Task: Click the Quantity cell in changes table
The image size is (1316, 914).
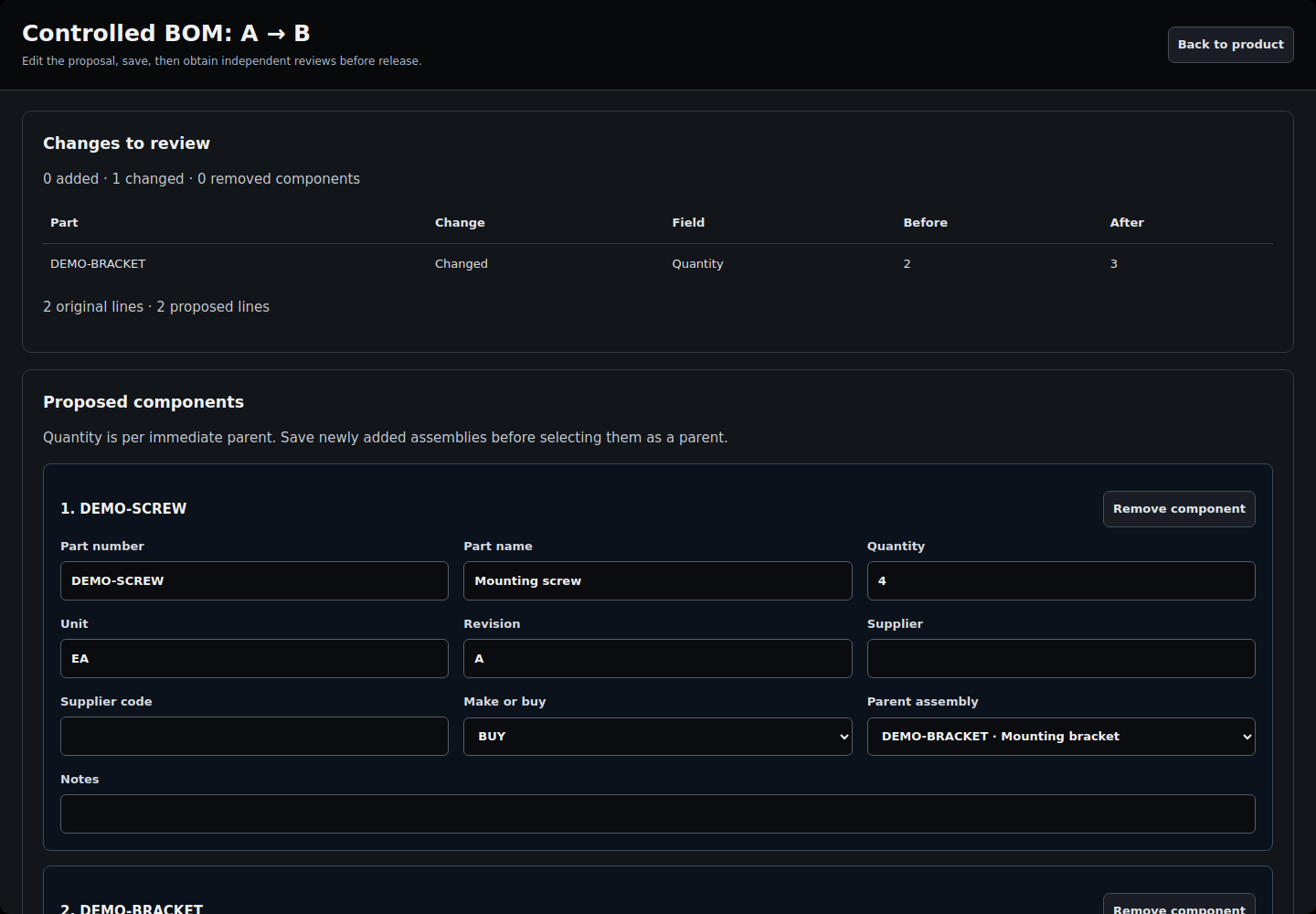Action: [x=697, y=264]
